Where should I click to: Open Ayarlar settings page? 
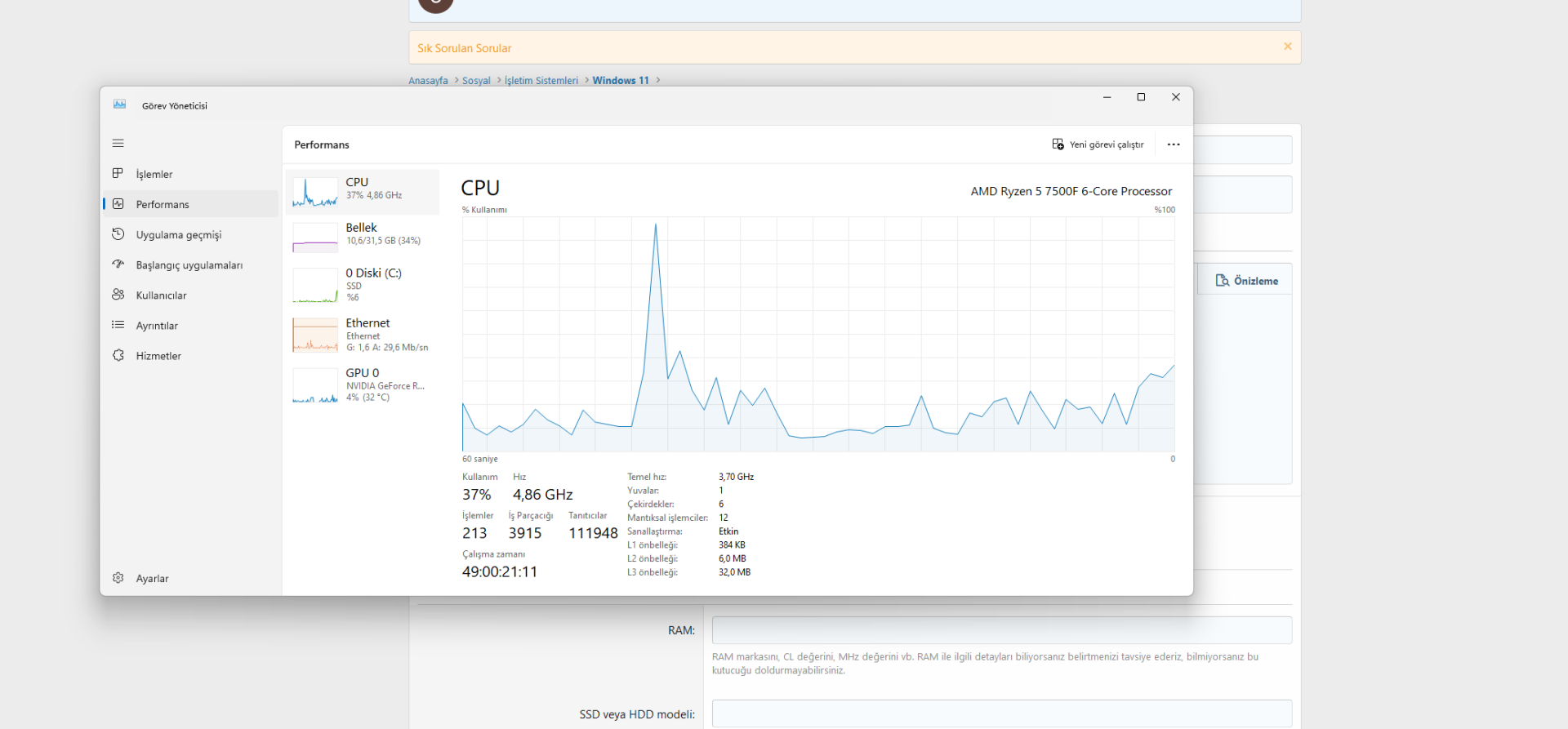[x=190, y=578]
